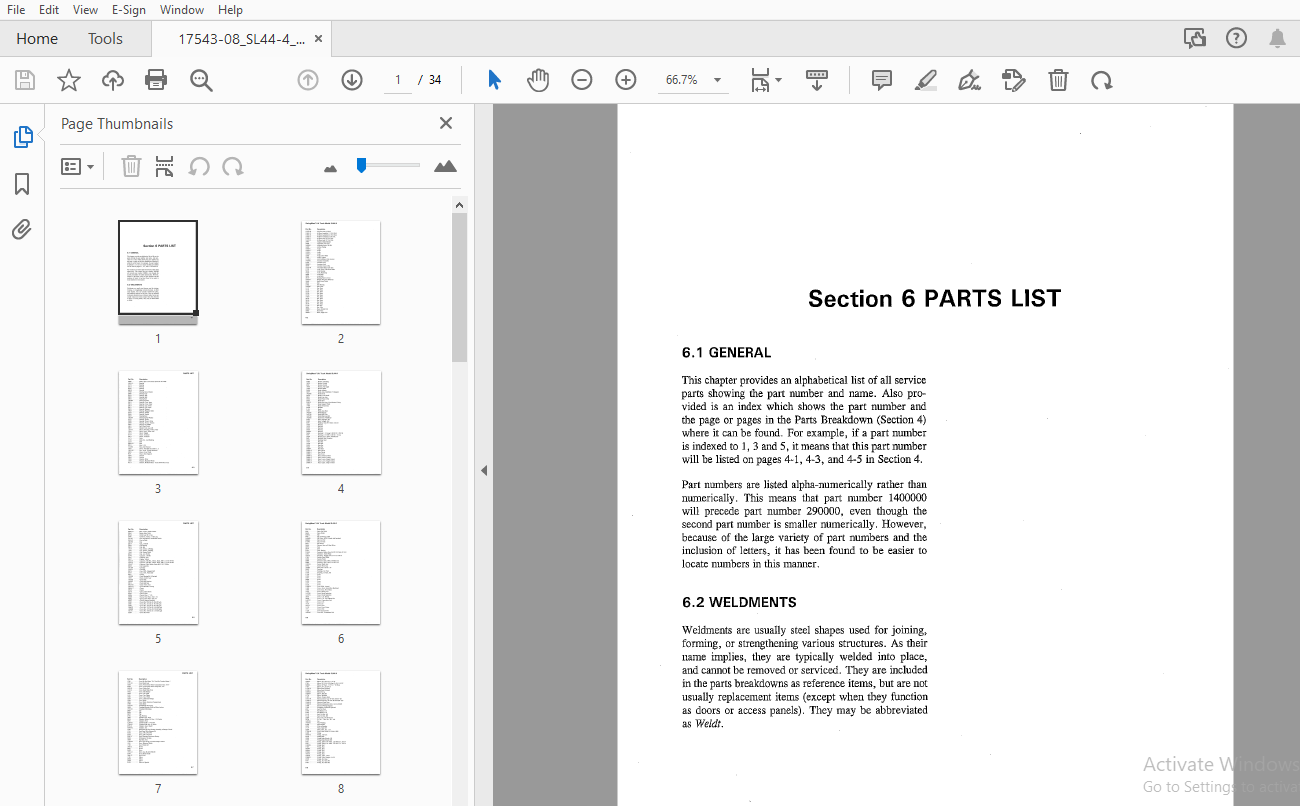Open the Sign document tool
The image size is (1300, 806).
[x=969, y=80]
